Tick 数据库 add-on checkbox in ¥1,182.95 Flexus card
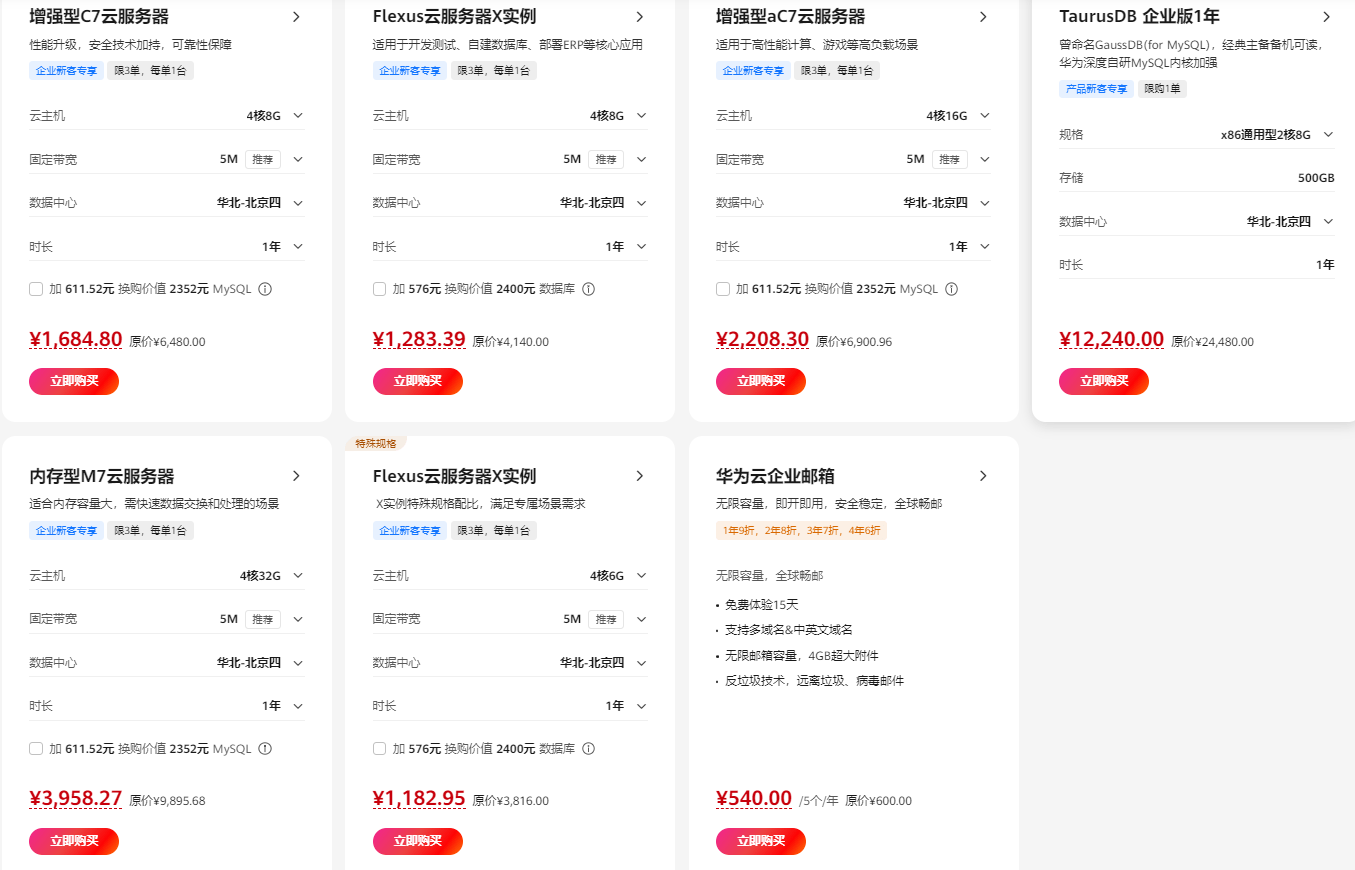Viewport: 1355px width, 870px height. [x=379, y=748]
